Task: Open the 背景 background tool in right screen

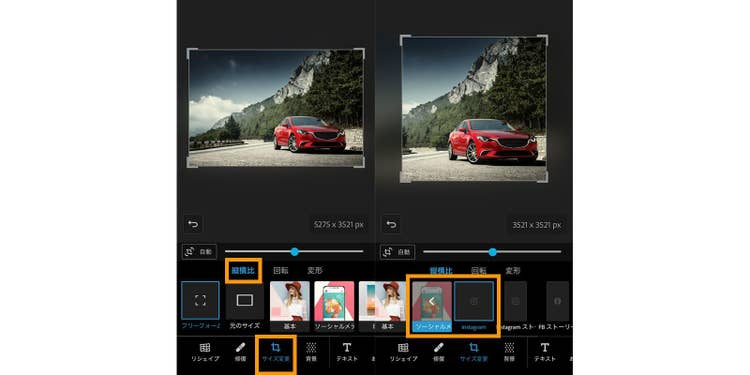Action: (509, 352)
